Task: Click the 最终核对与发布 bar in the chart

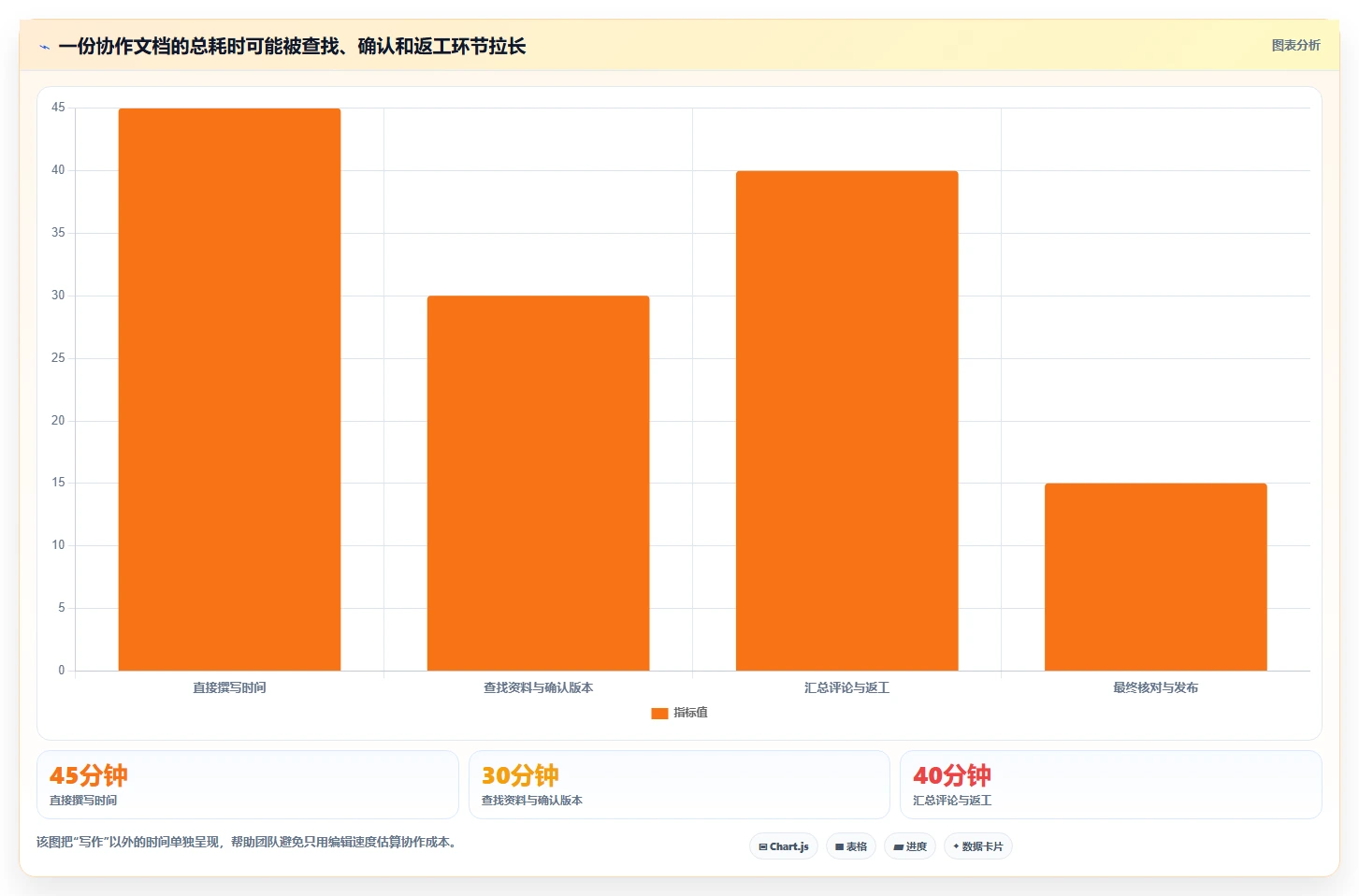Action: pos(1155,577)
